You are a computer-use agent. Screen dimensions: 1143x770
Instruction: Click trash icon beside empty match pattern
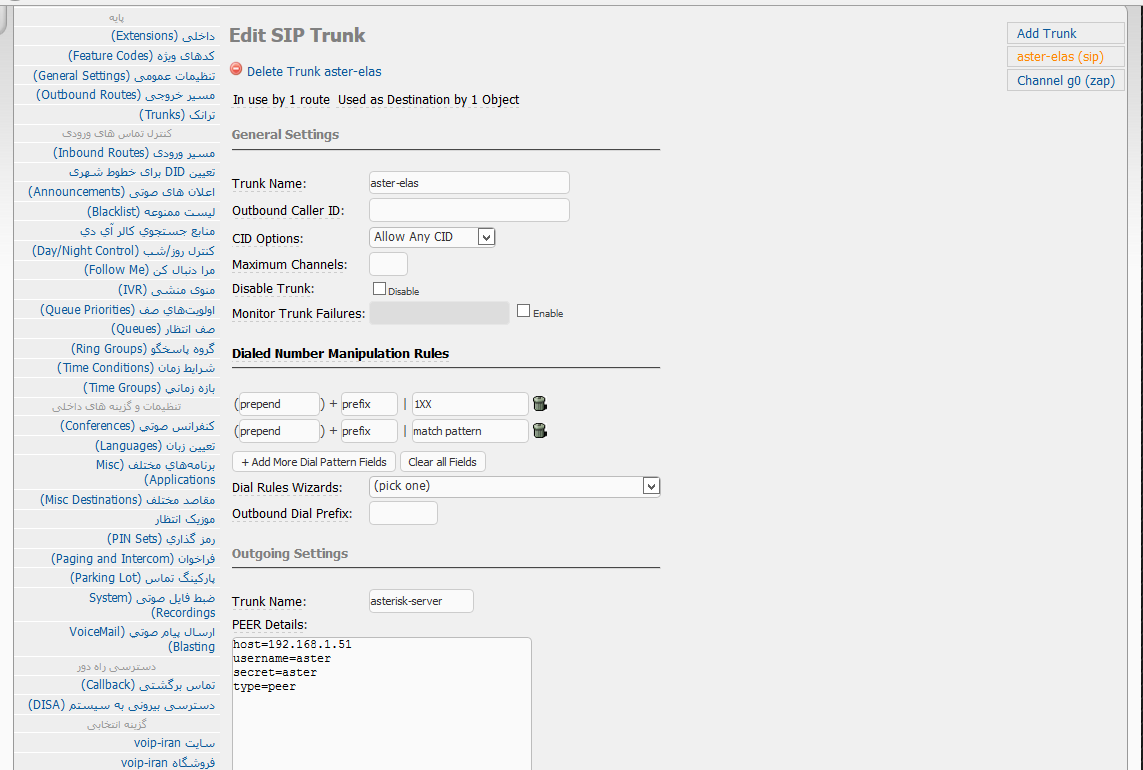click(x=540, y=431)
